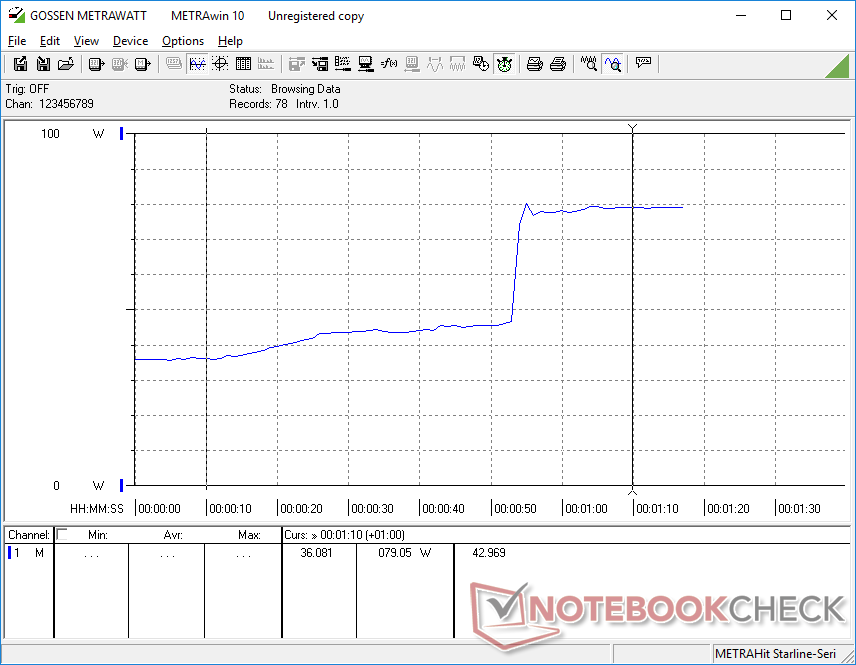Click the greyed bar chart view icon
This screenshot has height=665, width=856.
click(x=266, y=64)
